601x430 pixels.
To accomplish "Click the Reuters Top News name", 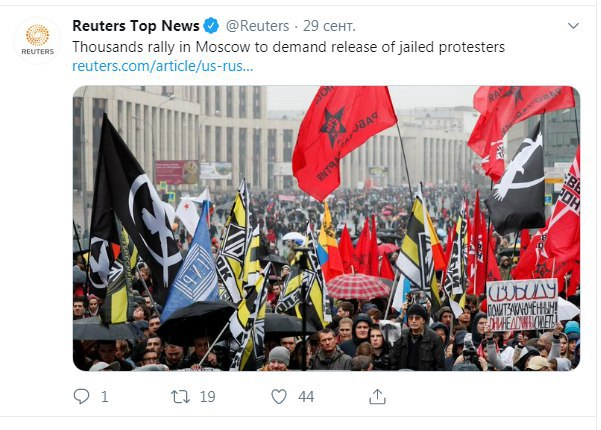I will tap(136, 26).
